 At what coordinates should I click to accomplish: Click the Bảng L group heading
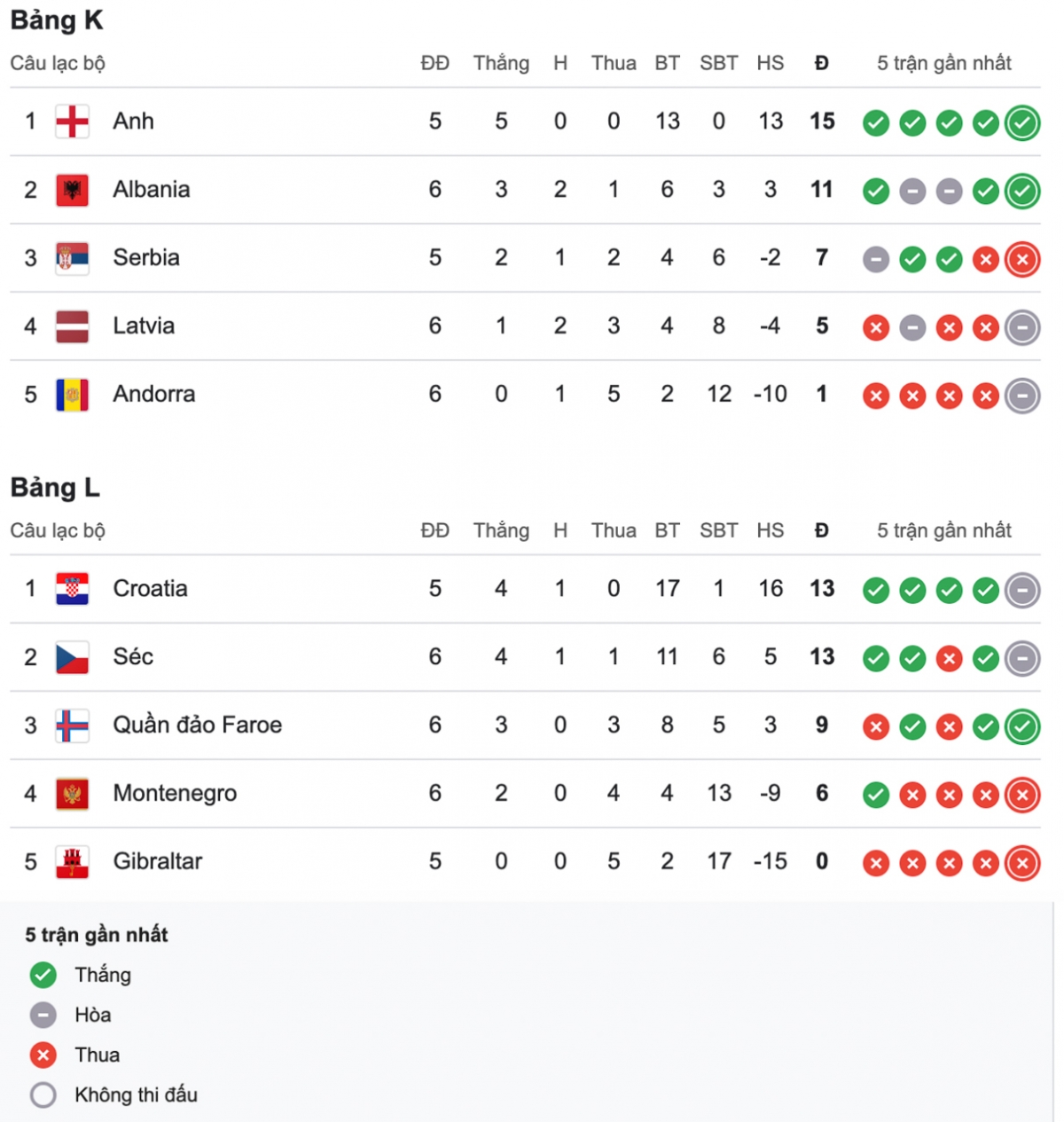pyautogui.click(x=55, y=487)
